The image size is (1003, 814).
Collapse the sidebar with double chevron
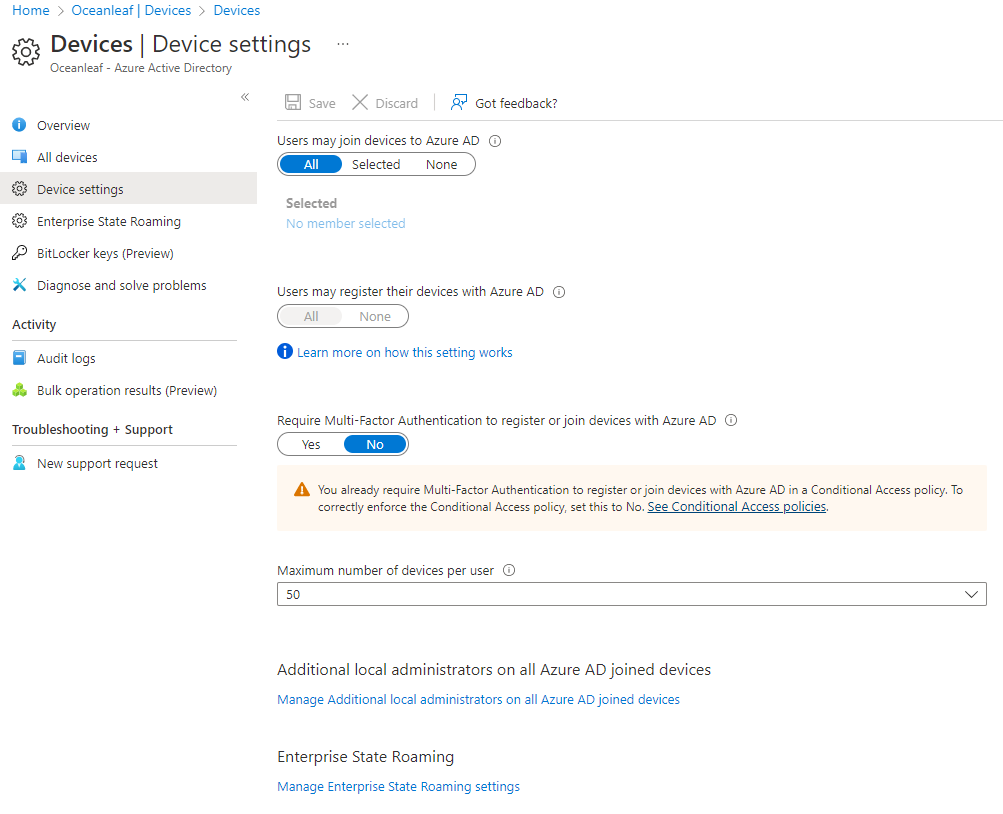245,97
